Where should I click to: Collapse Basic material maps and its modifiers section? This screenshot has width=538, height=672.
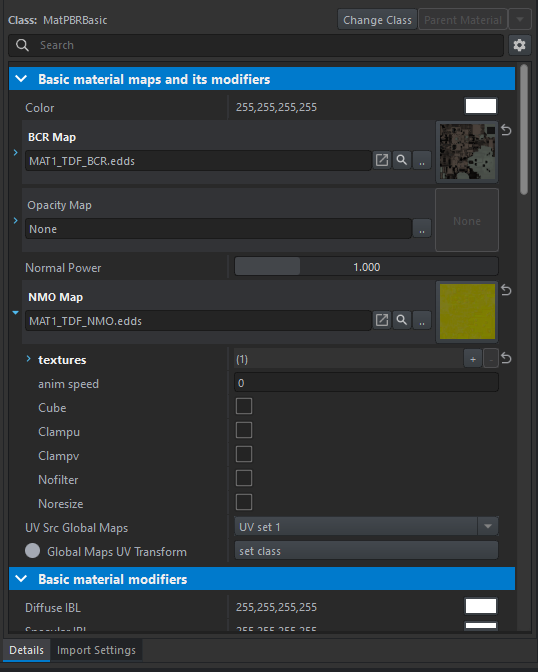(21, 79)
